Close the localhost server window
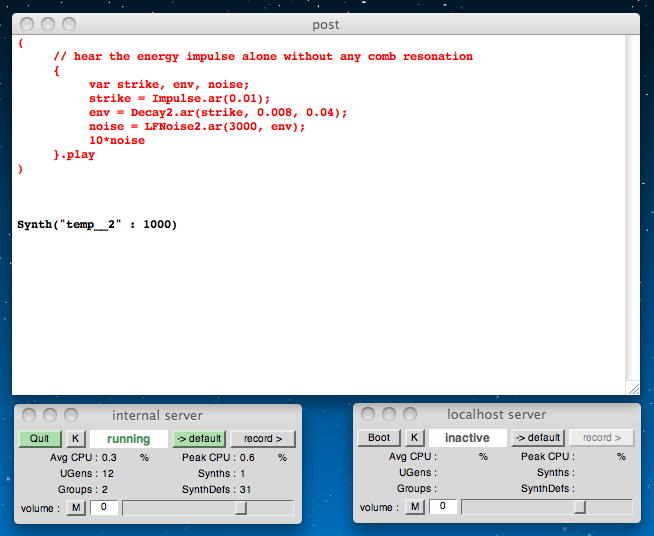Viewport: 654px width, 536px height. point(368,414)
